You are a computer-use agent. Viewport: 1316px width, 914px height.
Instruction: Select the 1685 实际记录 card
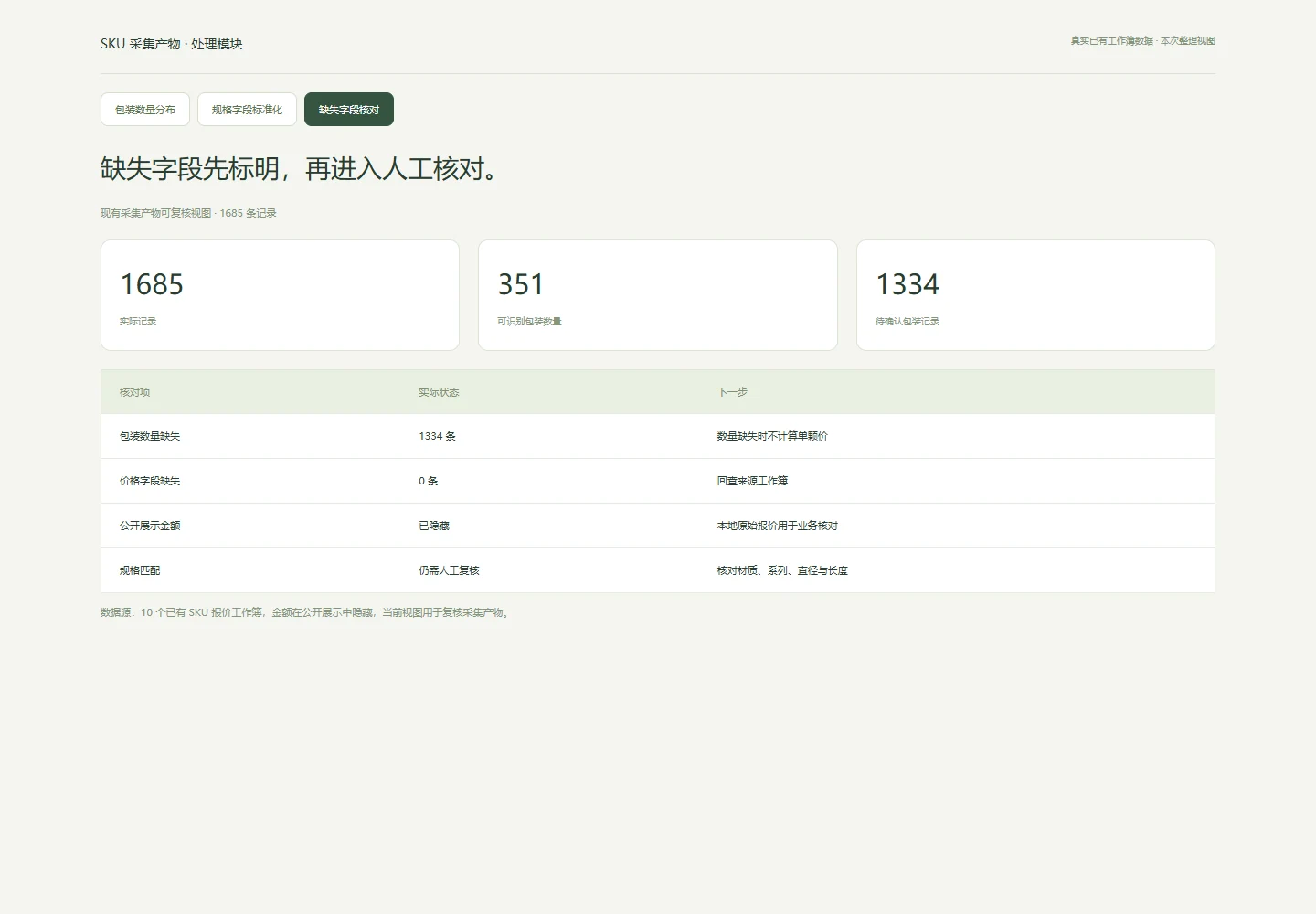[x=280, y=295]
